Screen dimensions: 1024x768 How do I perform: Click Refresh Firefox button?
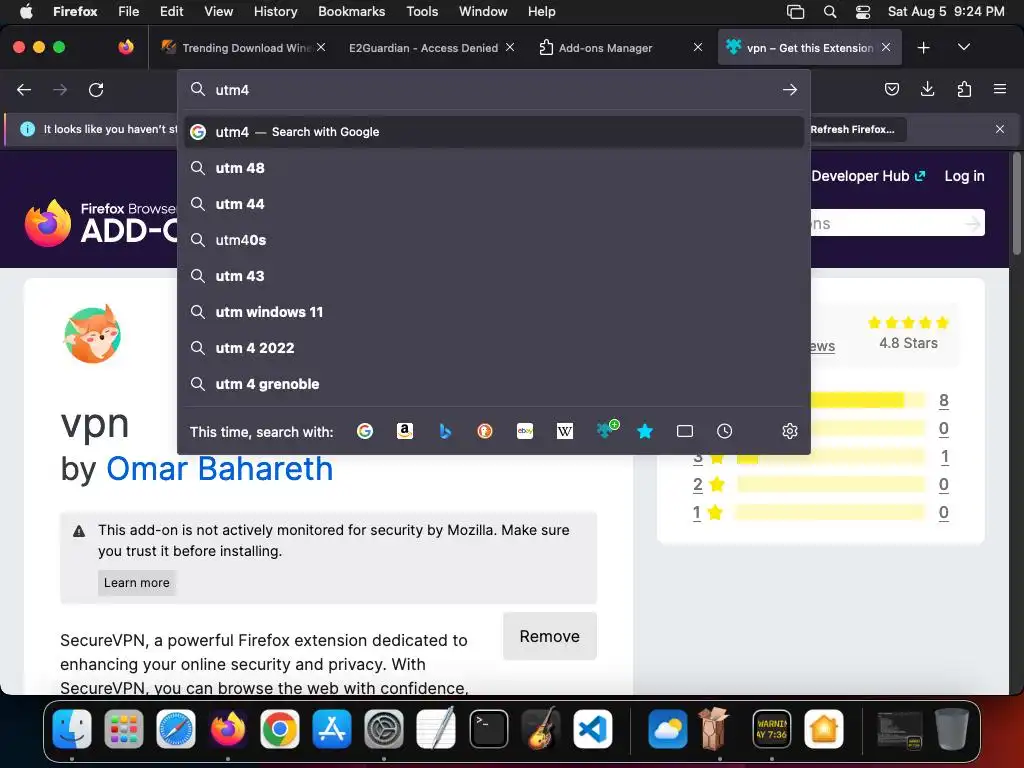click(x=856, y=129)
